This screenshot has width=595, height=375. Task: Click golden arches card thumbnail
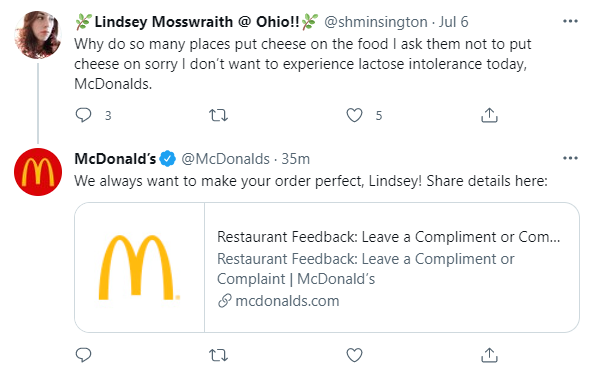pos(139,268)
